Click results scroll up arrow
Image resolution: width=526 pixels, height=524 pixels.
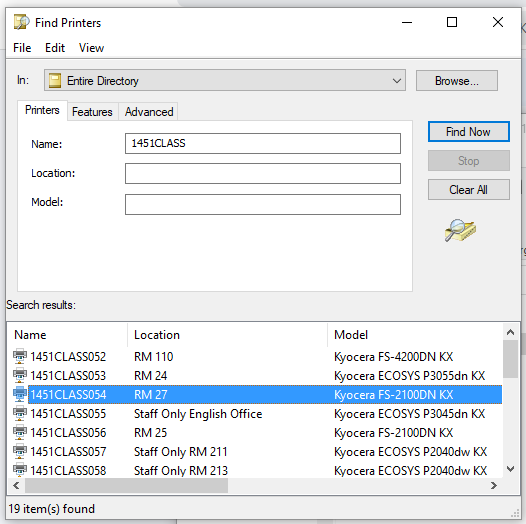click(510, 332)
